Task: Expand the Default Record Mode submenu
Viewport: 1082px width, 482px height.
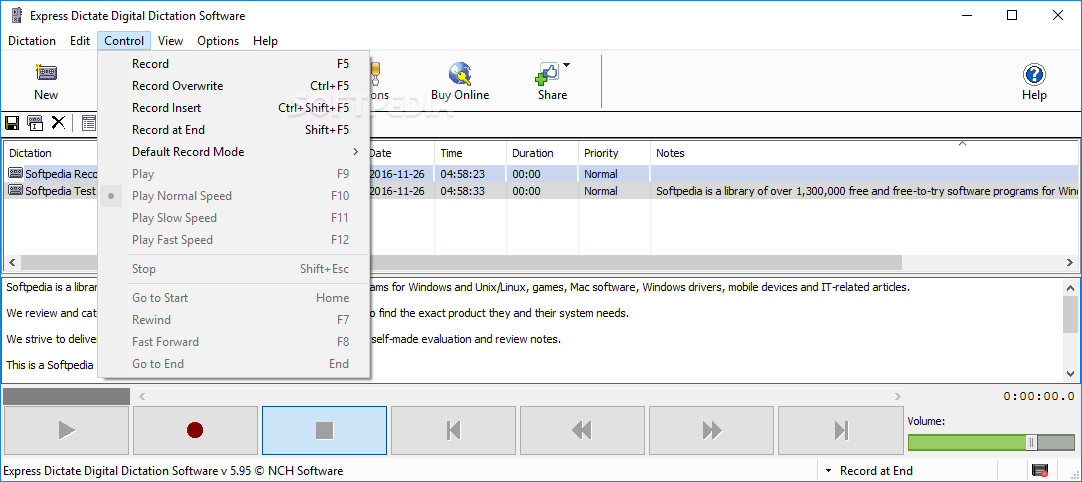Action: tap(234, 152)
